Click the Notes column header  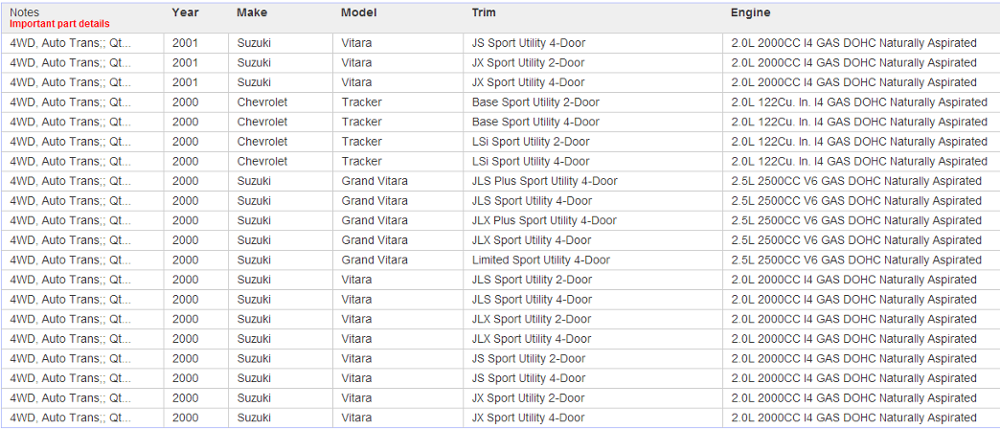click(25, 12)
